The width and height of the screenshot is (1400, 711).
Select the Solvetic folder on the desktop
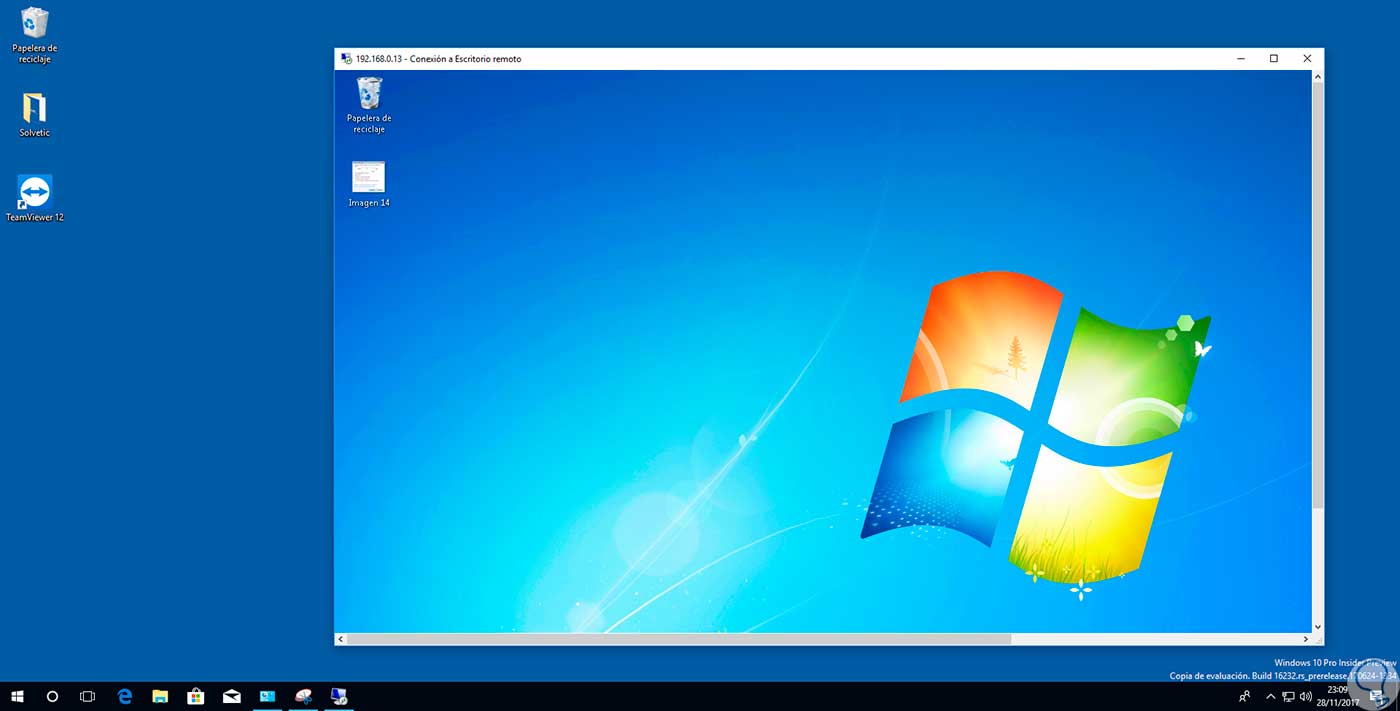34,114
